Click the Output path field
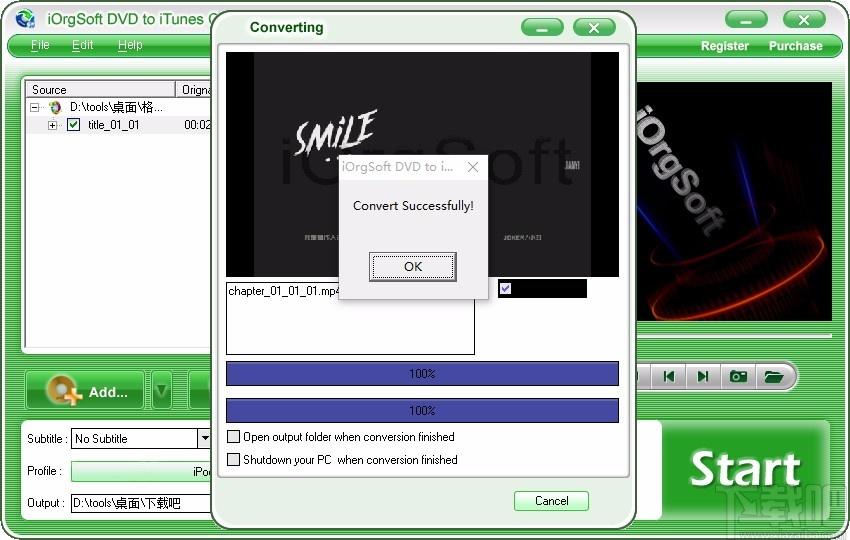This screenshot has height=540, width=850. coord(141,503)
